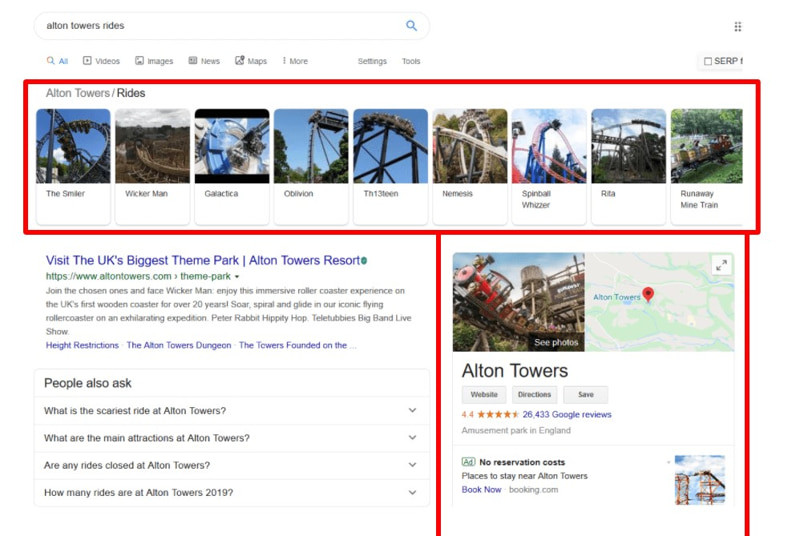Click the green altontowers.com URL text
This screenshot has height=536, width=800.
tap(138, 276)
